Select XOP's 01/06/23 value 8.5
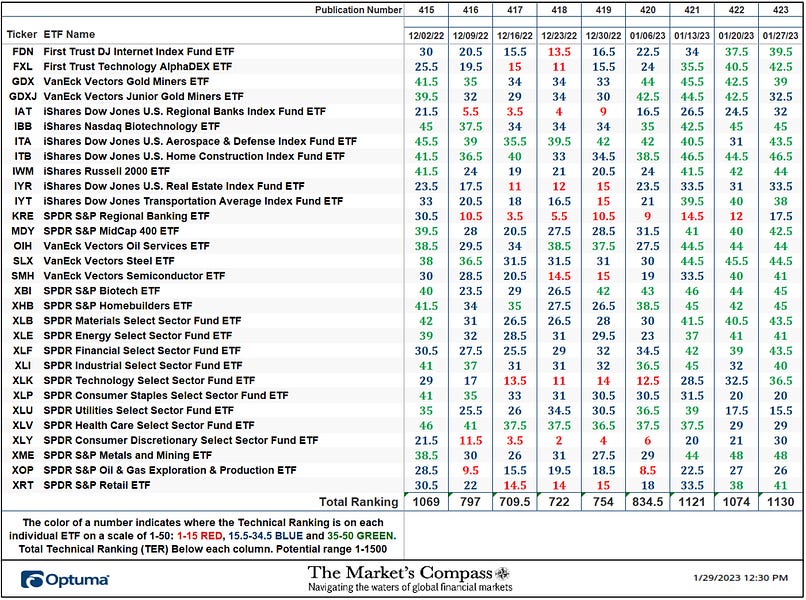This screenshot has width=806, height=600. point(648,470)
